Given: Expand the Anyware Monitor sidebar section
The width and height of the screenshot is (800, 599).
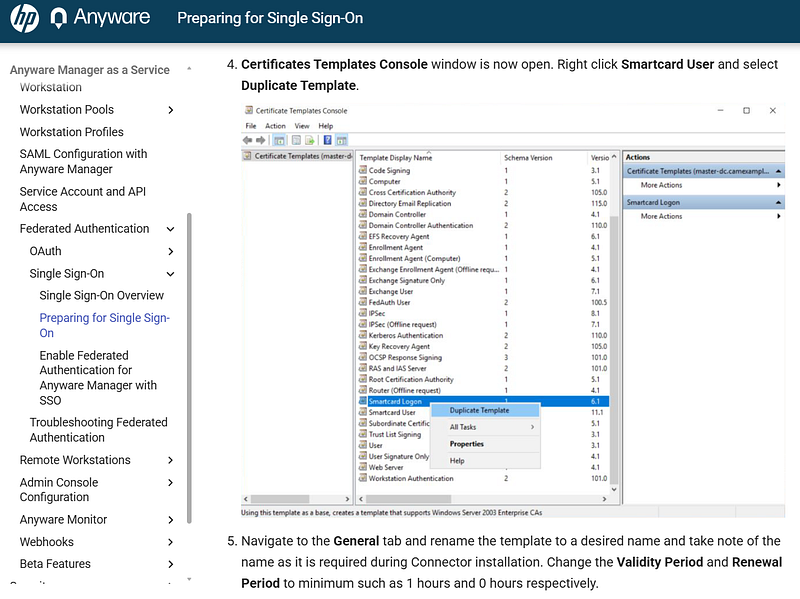Looking at the screenshot, I should coord(171,520).
